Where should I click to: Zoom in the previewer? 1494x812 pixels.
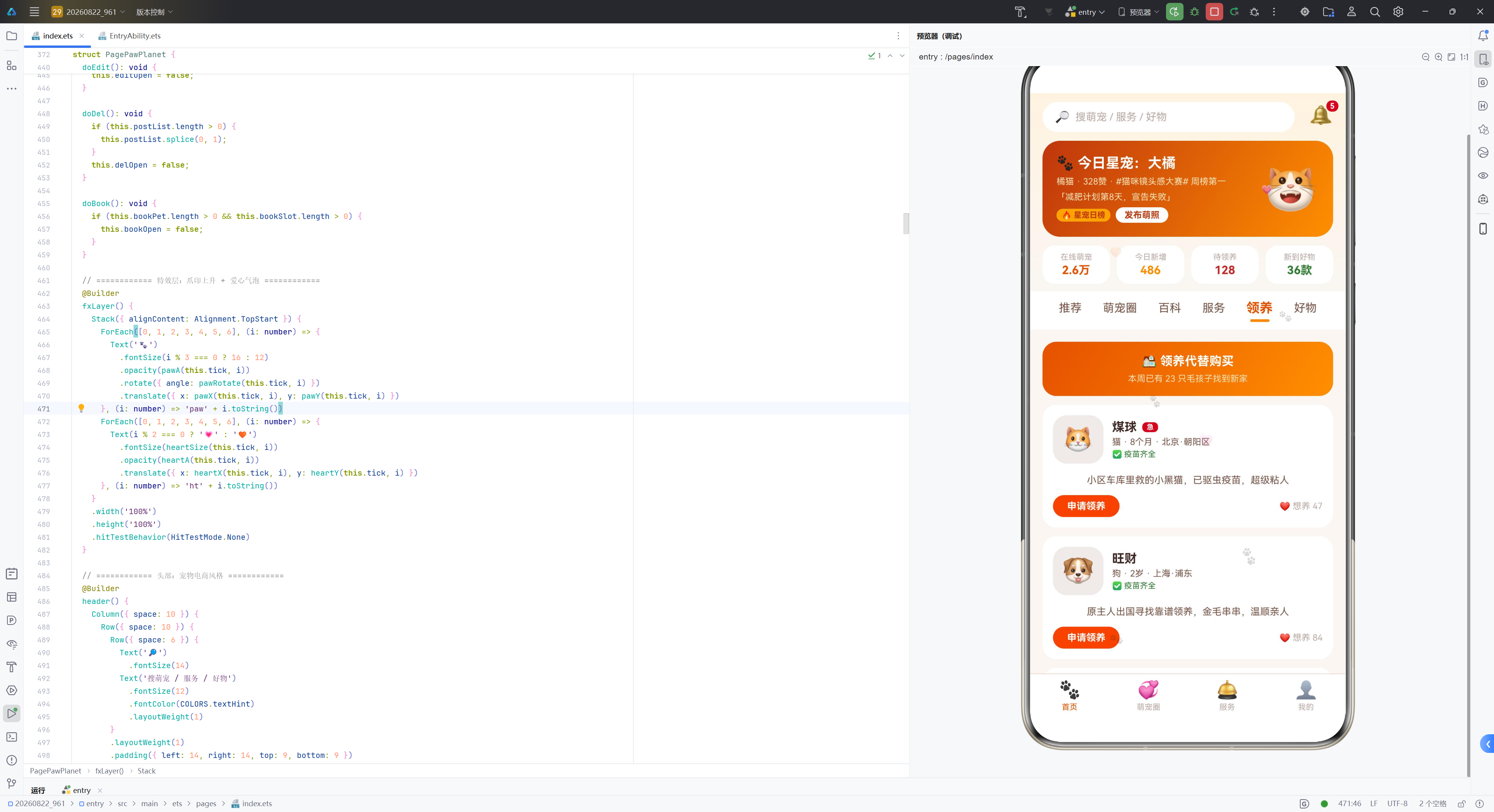(x=1438, y=57)
